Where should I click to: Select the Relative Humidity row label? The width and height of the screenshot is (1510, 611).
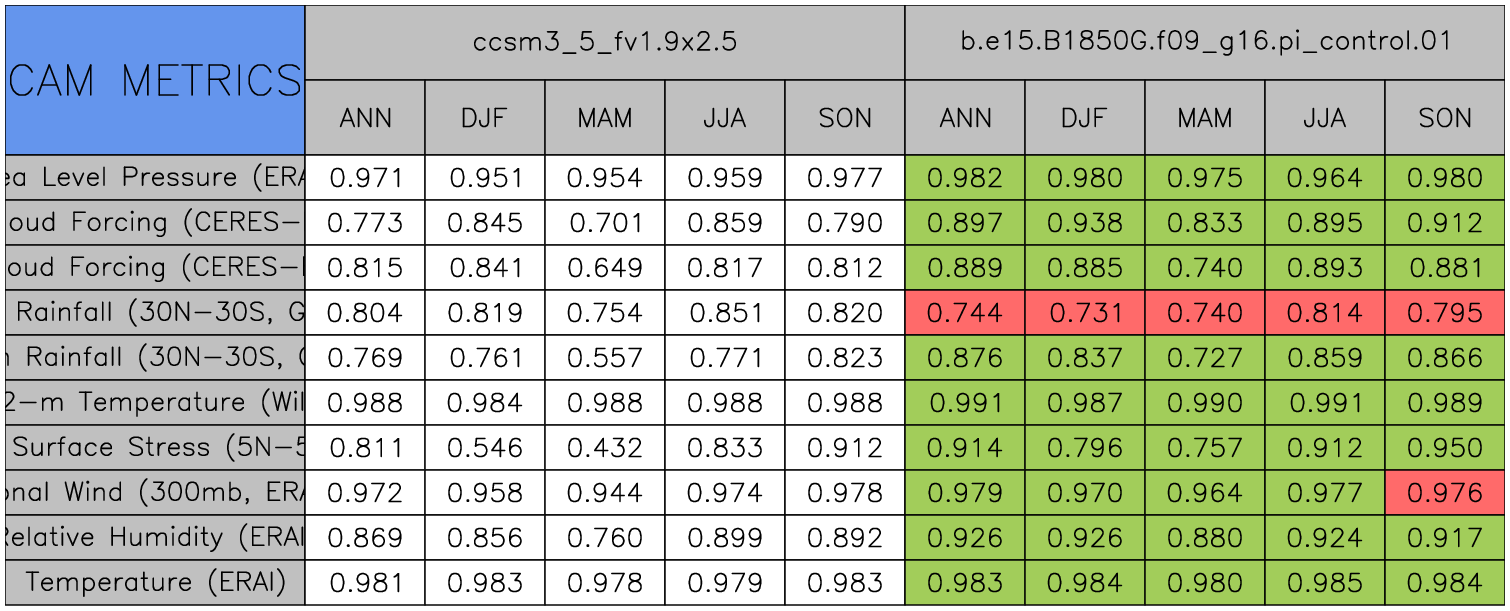[155, 537]
